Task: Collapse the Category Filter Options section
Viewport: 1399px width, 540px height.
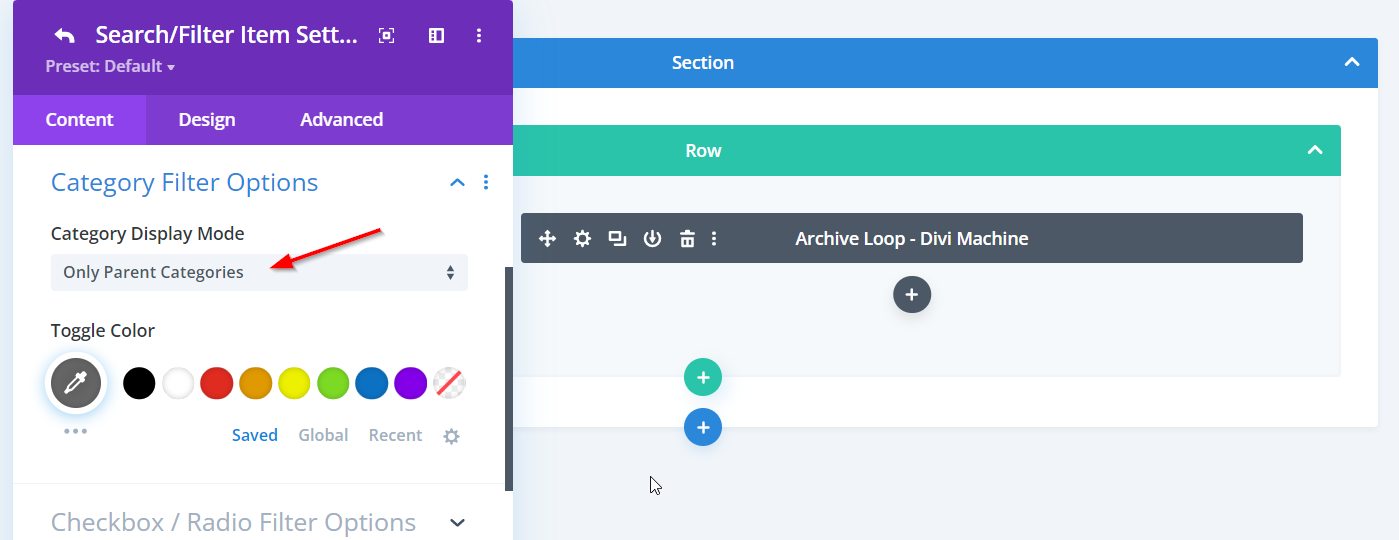Action: 457,182
